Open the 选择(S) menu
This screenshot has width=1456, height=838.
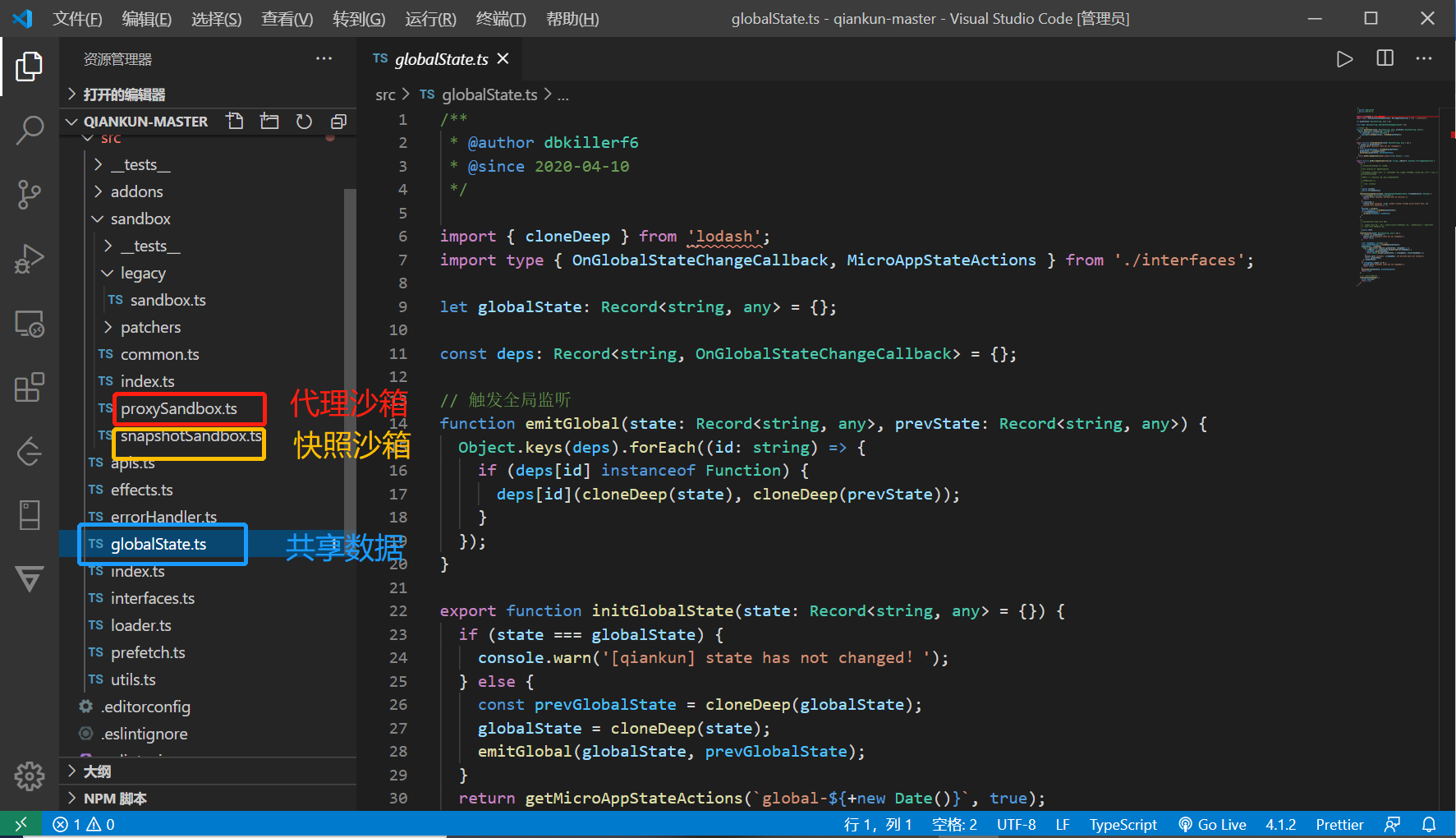coord(216,18)
